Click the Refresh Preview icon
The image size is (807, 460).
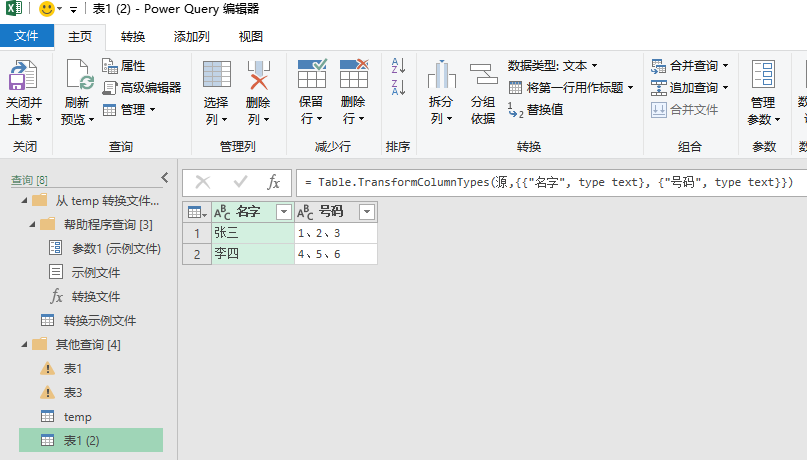(x=78, y=75)
